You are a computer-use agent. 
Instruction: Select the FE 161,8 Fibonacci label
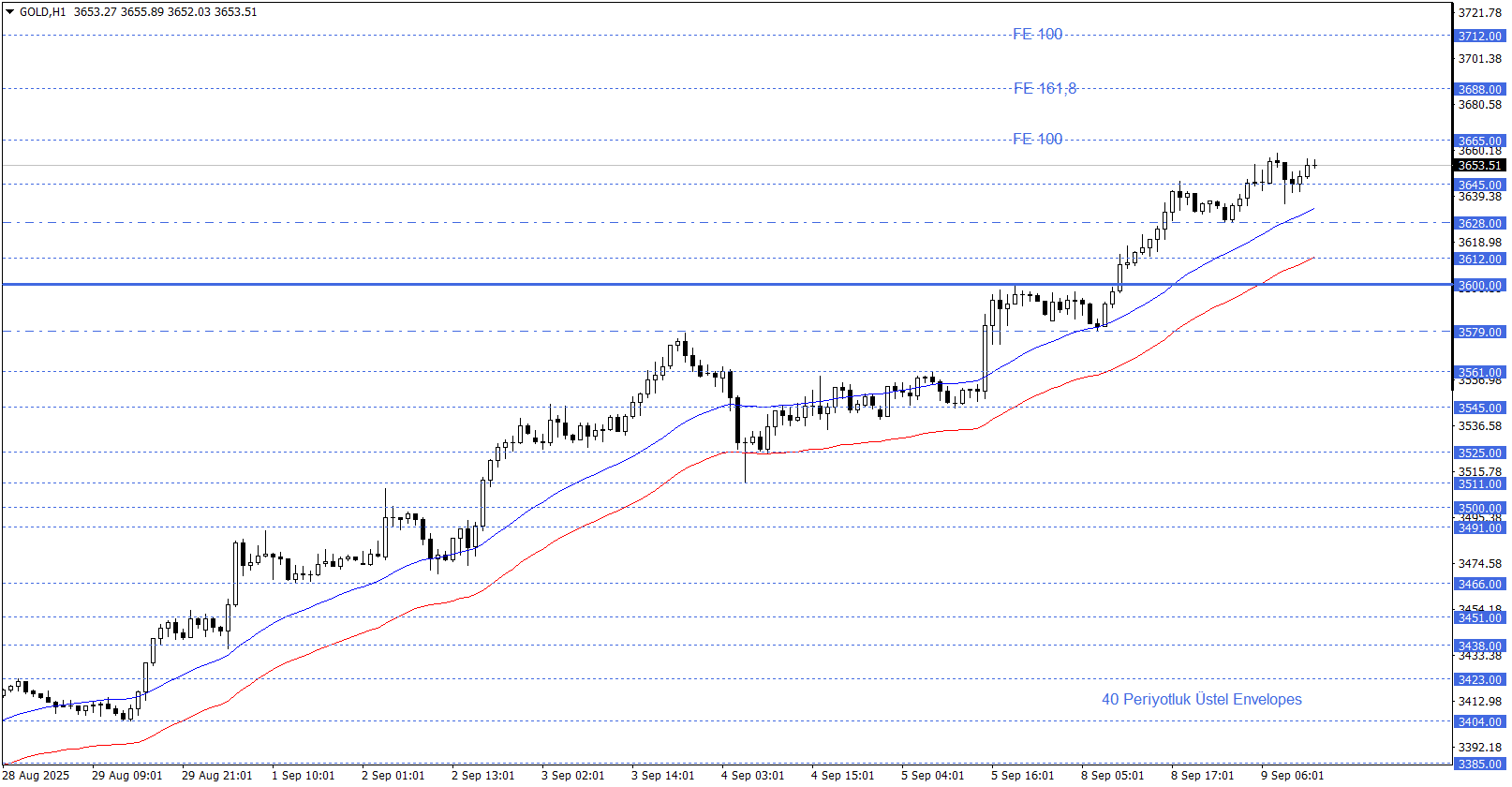pos(1045,88)
